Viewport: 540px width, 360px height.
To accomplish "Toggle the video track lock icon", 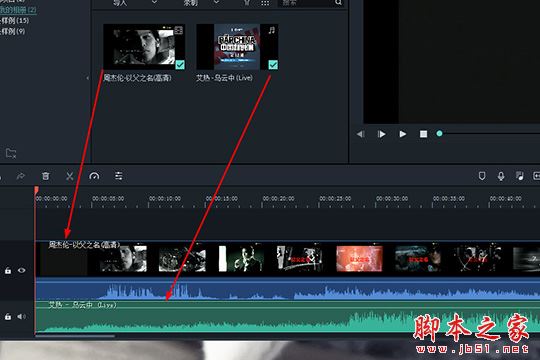I will [x=8, y=271].
